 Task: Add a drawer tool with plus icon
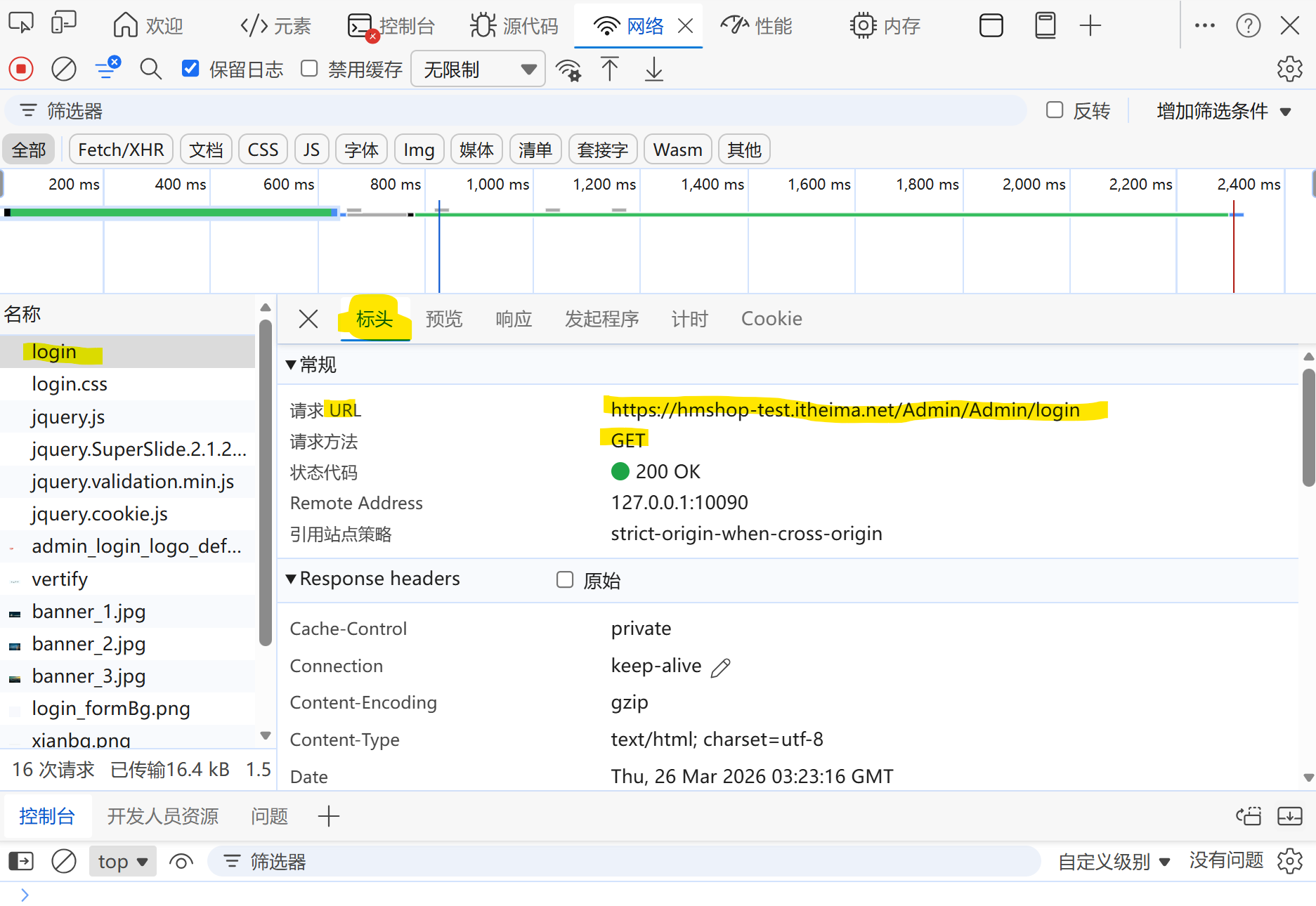328,816
